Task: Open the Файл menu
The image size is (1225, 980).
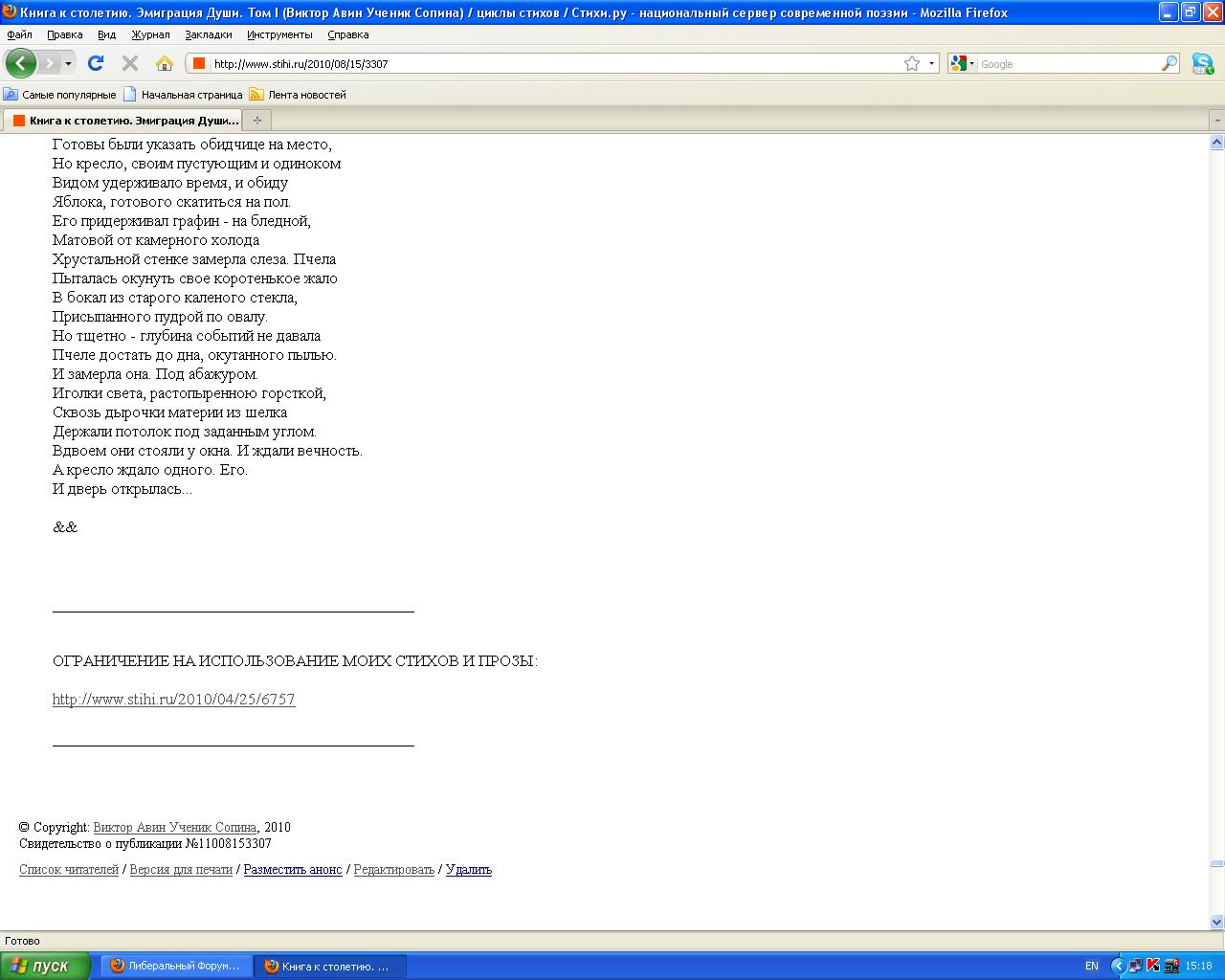Action: pos(19,34)
